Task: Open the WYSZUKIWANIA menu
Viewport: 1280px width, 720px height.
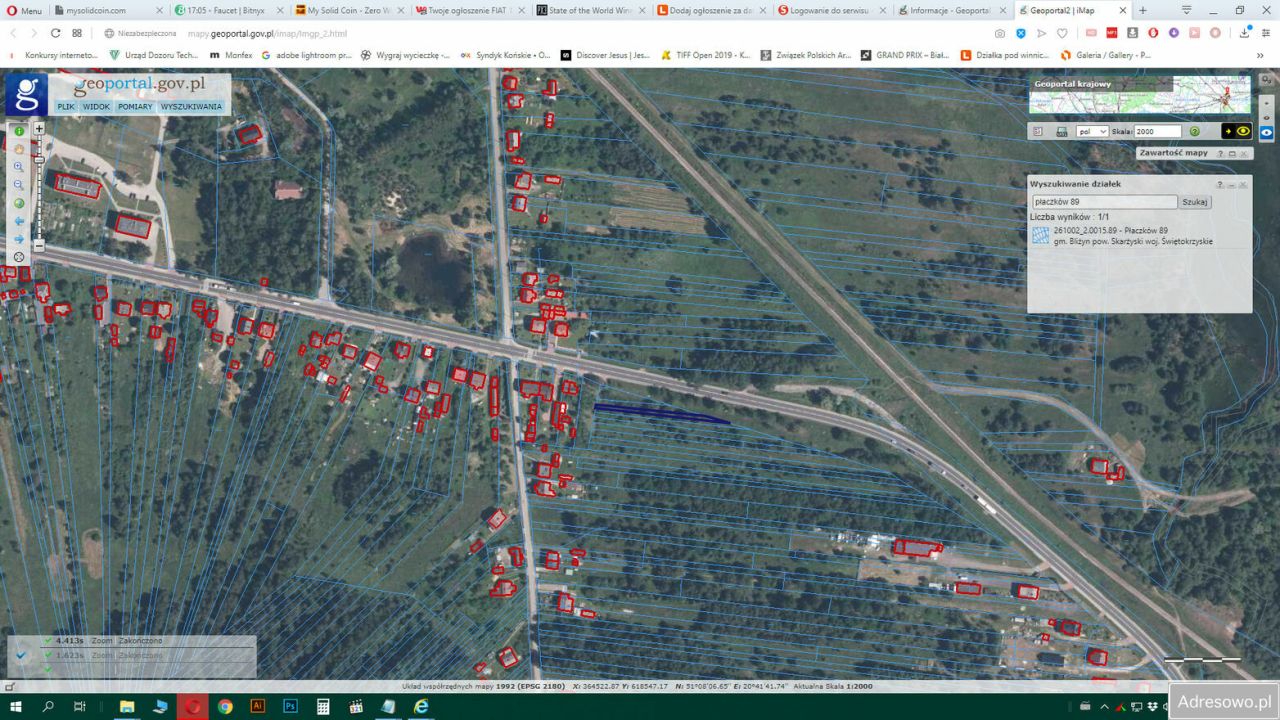Action: click(x=191, y=106)
